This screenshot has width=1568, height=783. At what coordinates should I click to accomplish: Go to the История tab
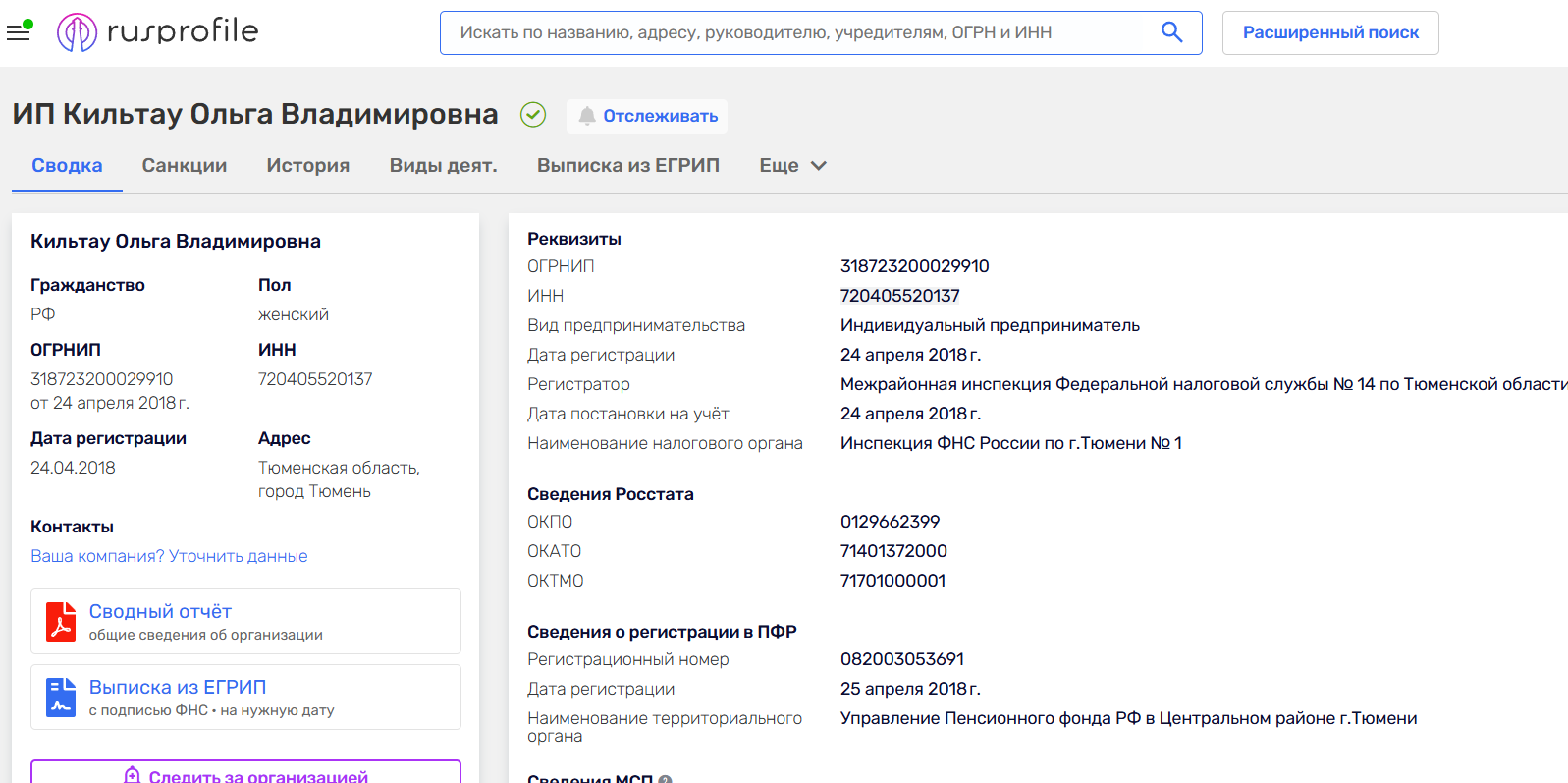click(x=308, y=166)
